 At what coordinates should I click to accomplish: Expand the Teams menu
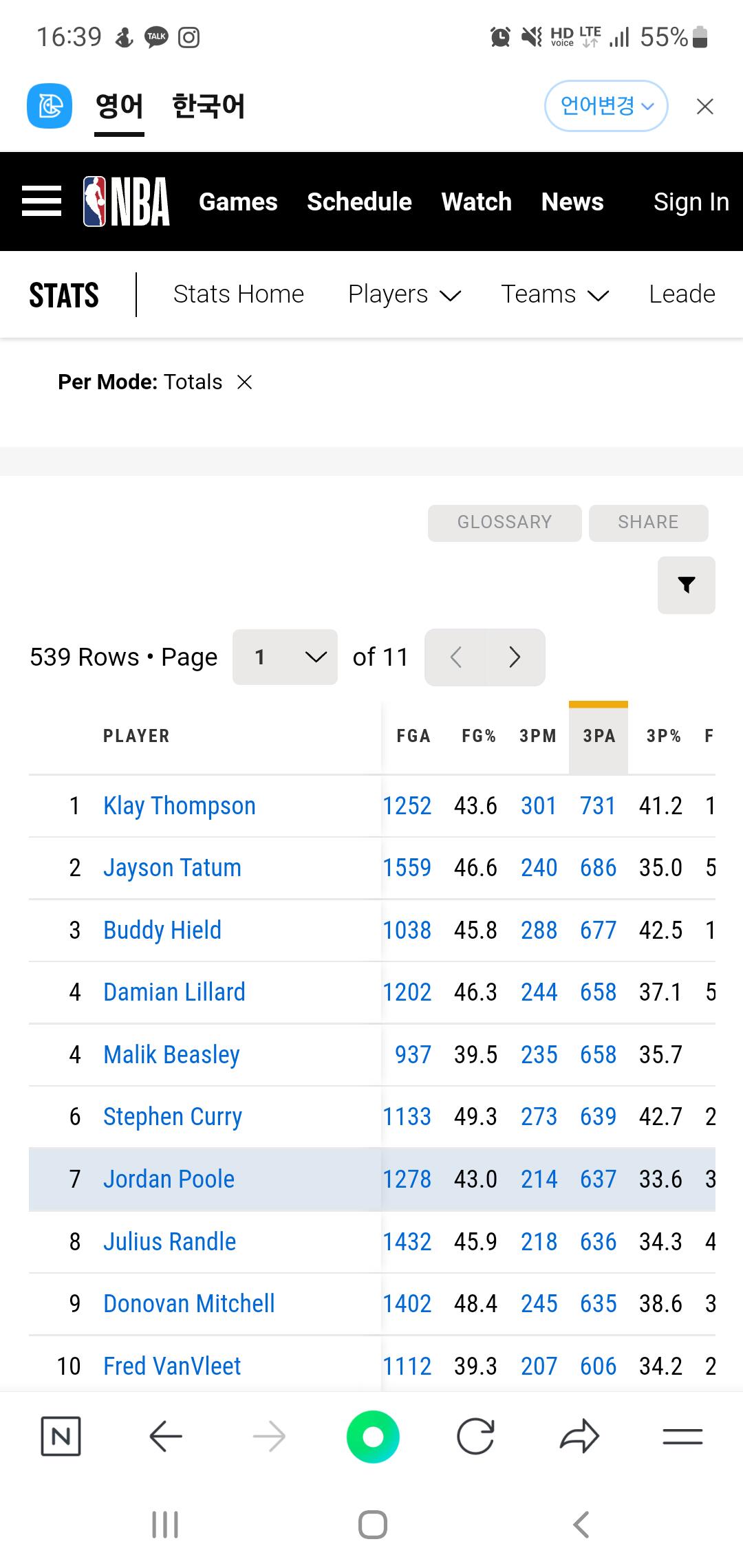pos(555,294)
